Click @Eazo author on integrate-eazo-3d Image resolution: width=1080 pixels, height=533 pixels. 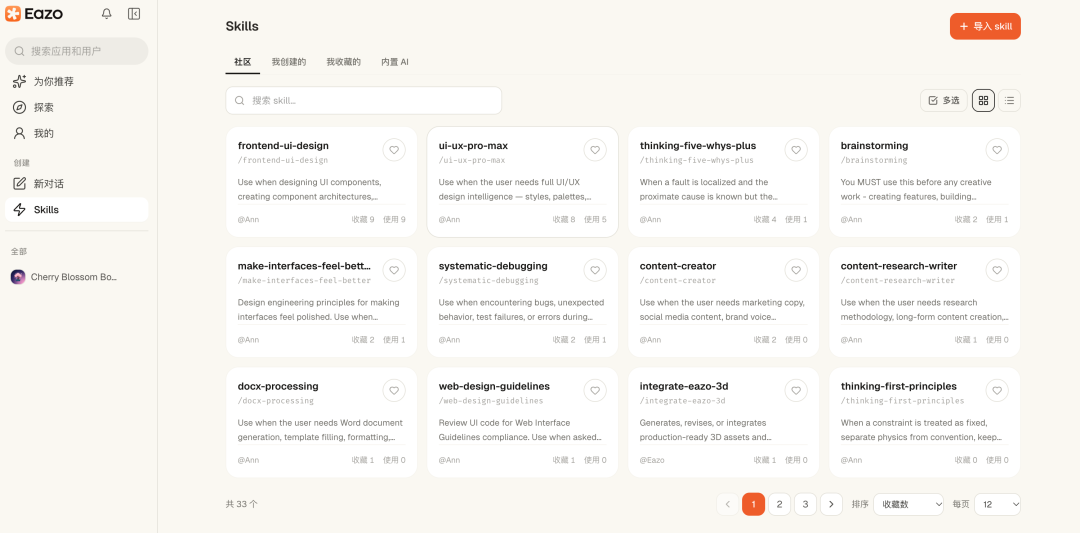coord(652,460)
